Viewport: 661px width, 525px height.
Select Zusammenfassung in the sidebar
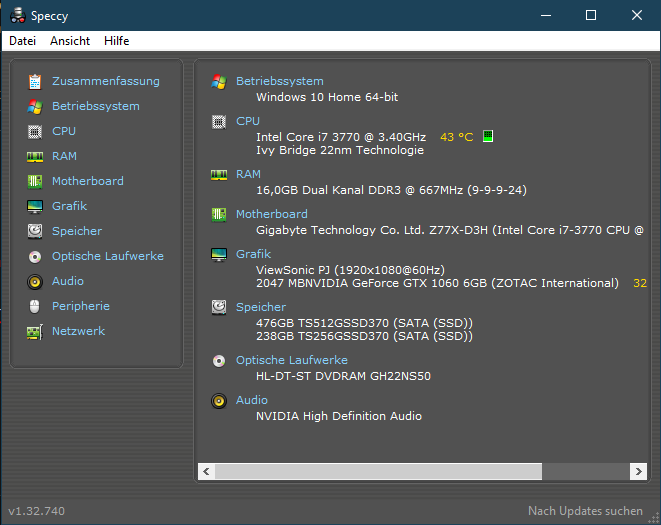click(106, 81)
